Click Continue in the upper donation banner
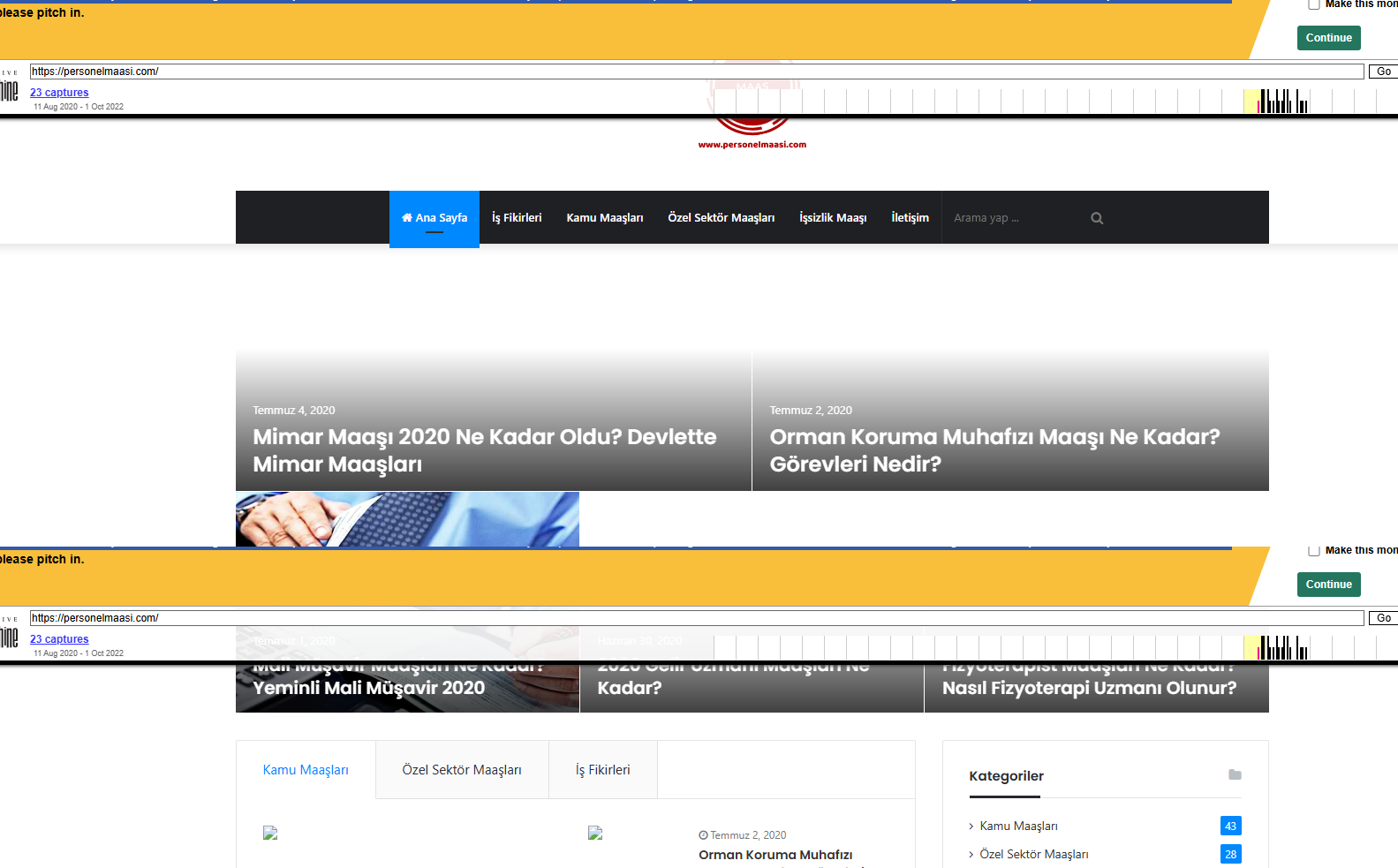 coord(1329,38)
